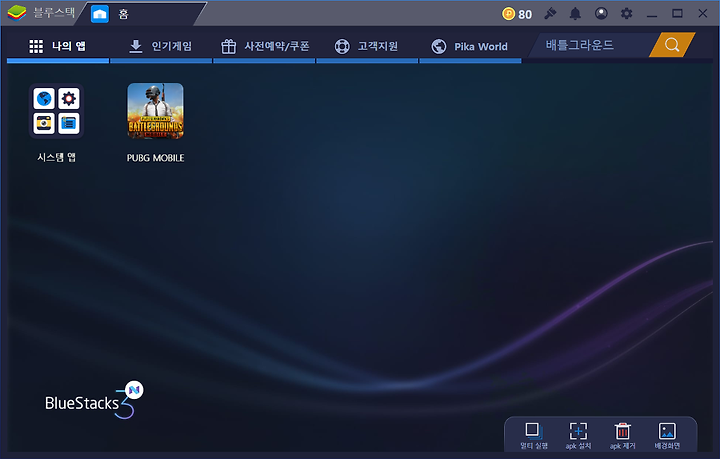Viewport: 720px width, 459px height.
Task: Open the PUBG MOBILE app icon
Action: click(155, 111)
